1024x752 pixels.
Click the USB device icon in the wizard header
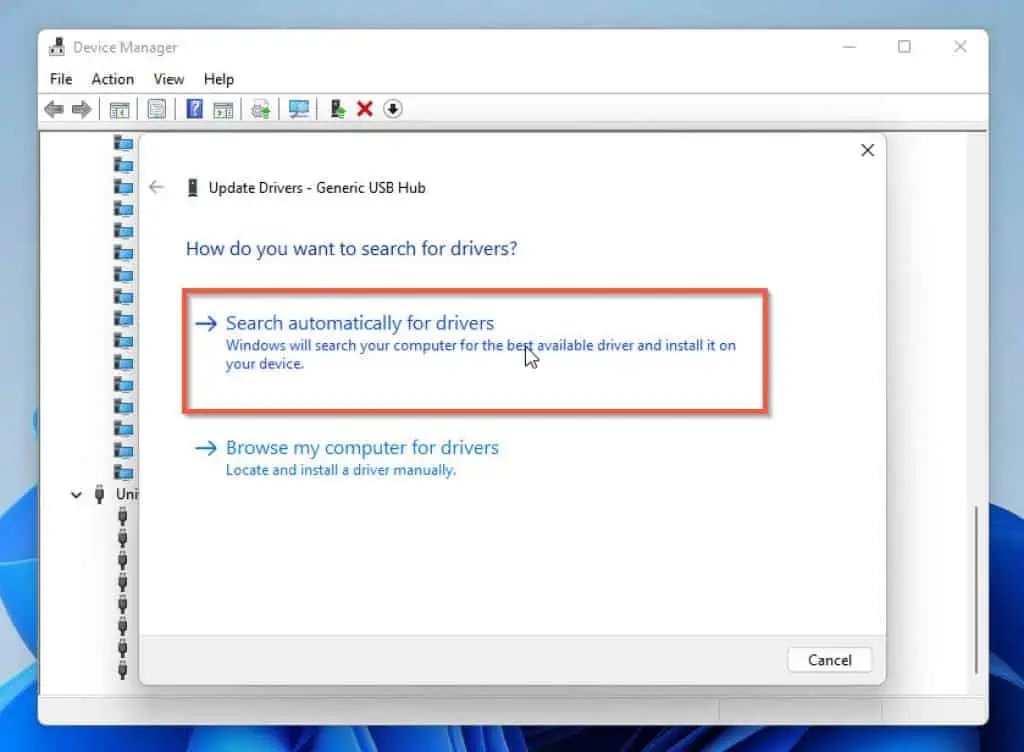click(x=195, y=187)
